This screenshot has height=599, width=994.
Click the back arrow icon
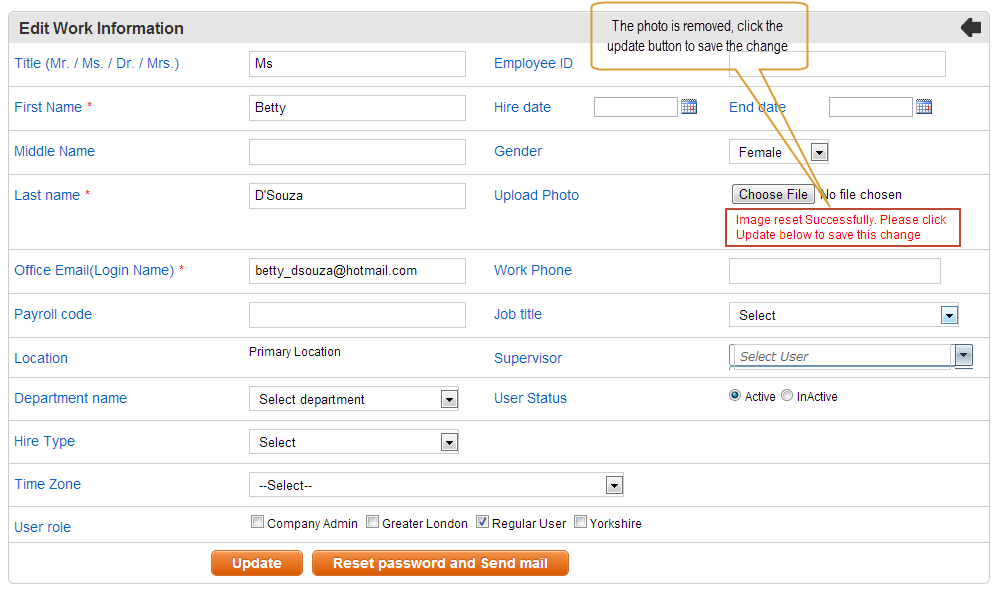click(971, 27)
